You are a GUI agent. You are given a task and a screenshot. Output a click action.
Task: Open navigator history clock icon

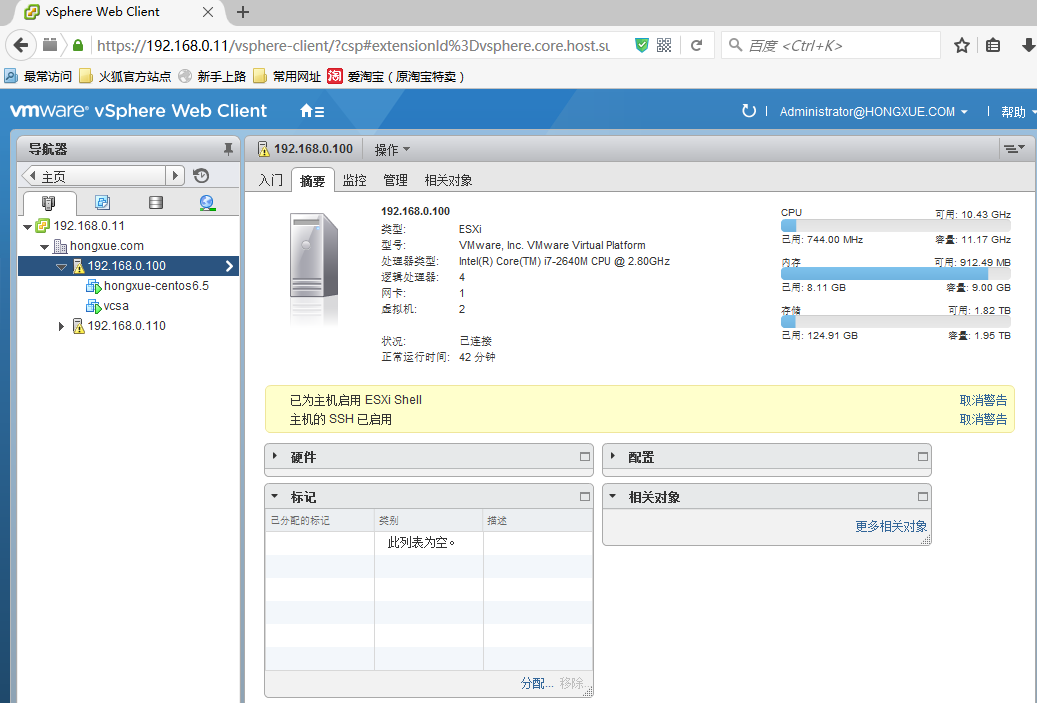click(201, 175)
